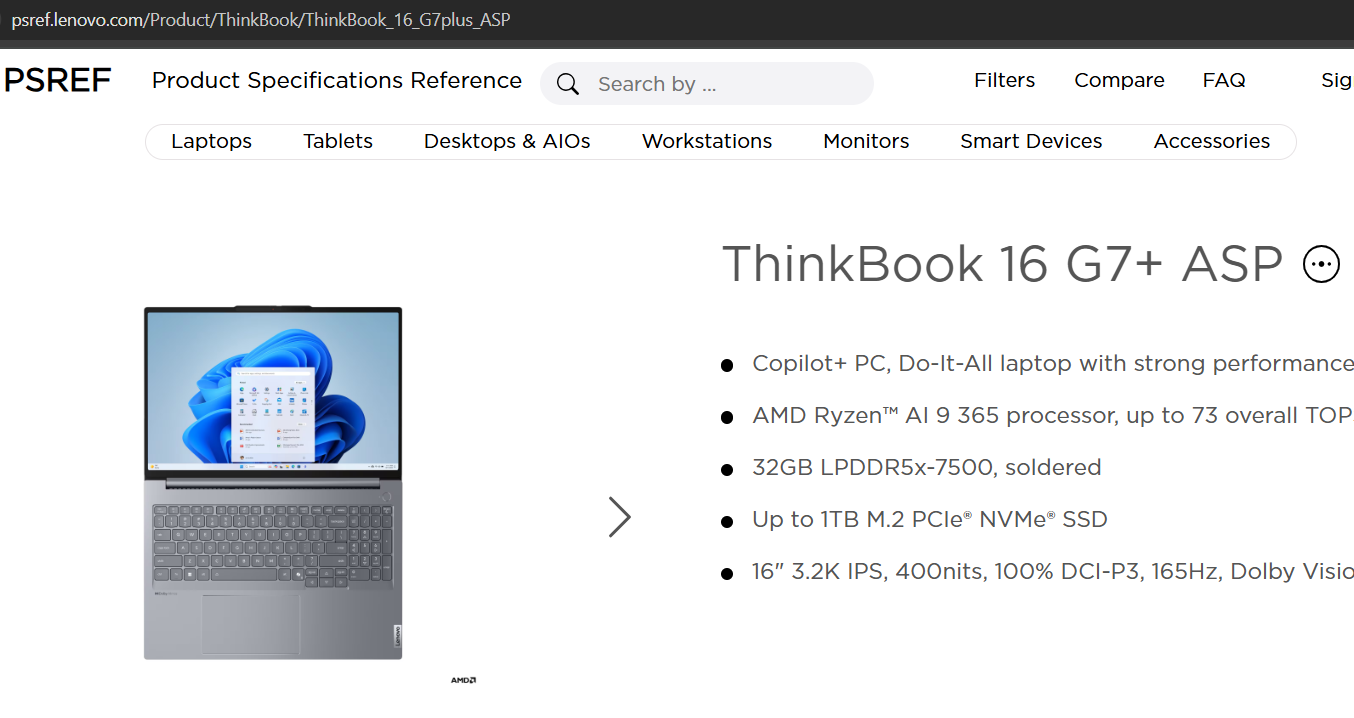
Task: Click the 'AMD Ryzen AI 9 365 processor' bullet
Action: (1053, 415)
